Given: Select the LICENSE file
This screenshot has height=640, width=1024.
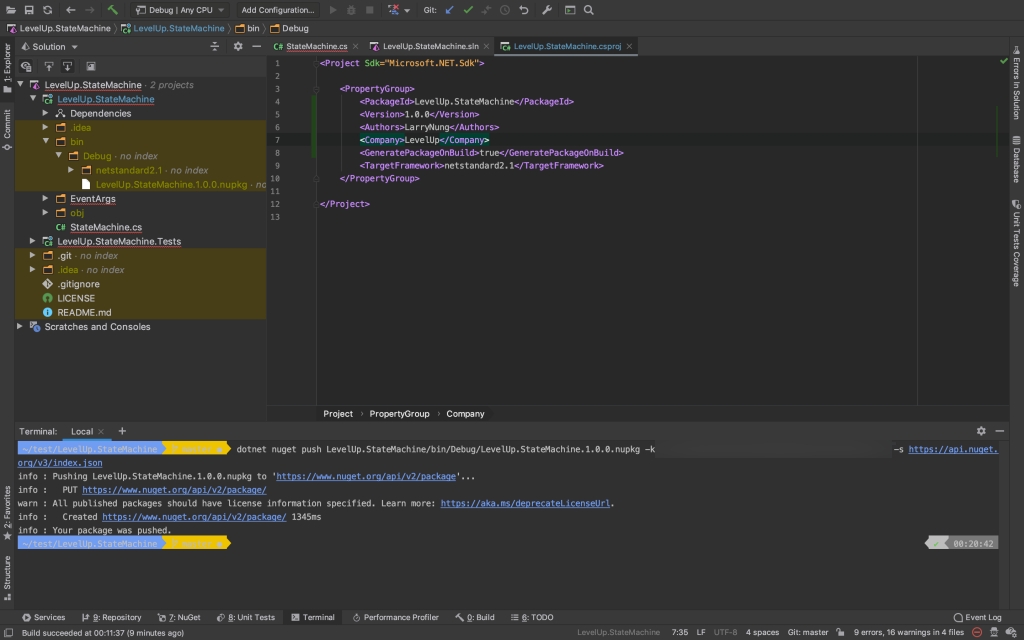Looking at the screenshot, I should click(x=76, y=298).
